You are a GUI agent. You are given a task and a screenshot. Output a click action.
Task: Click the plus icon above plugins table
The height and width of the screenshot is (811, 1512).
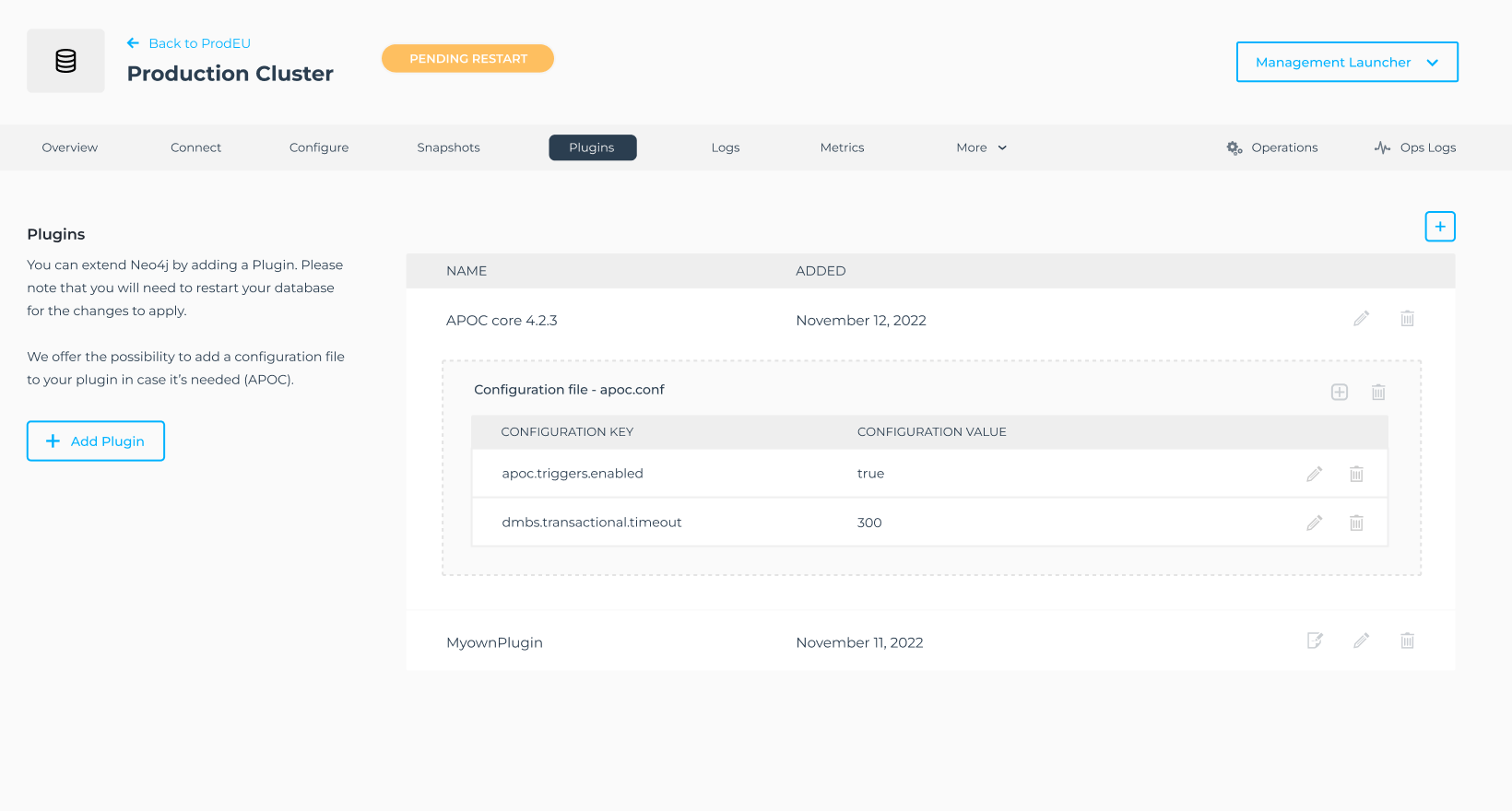[1439, 227]
